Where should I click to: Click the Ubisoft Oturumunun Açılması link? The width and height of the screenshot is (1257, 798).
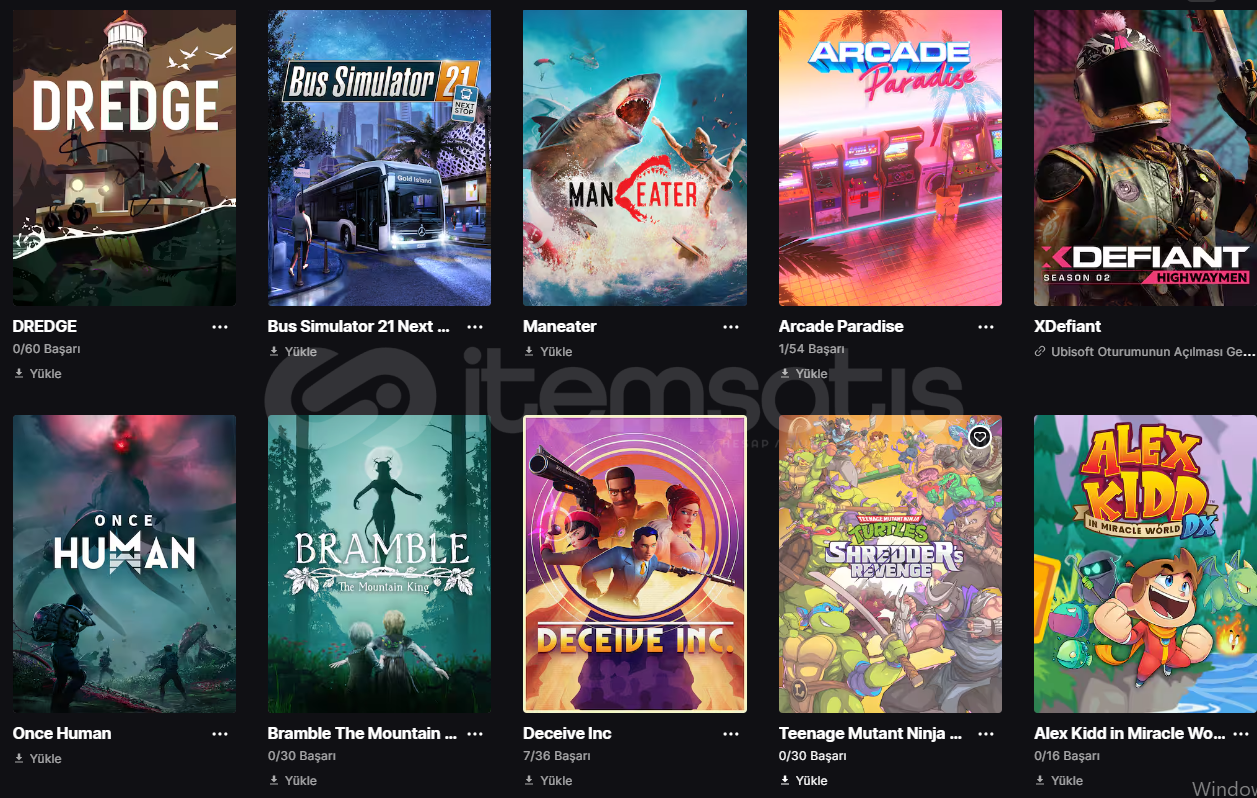(1153, 351)
